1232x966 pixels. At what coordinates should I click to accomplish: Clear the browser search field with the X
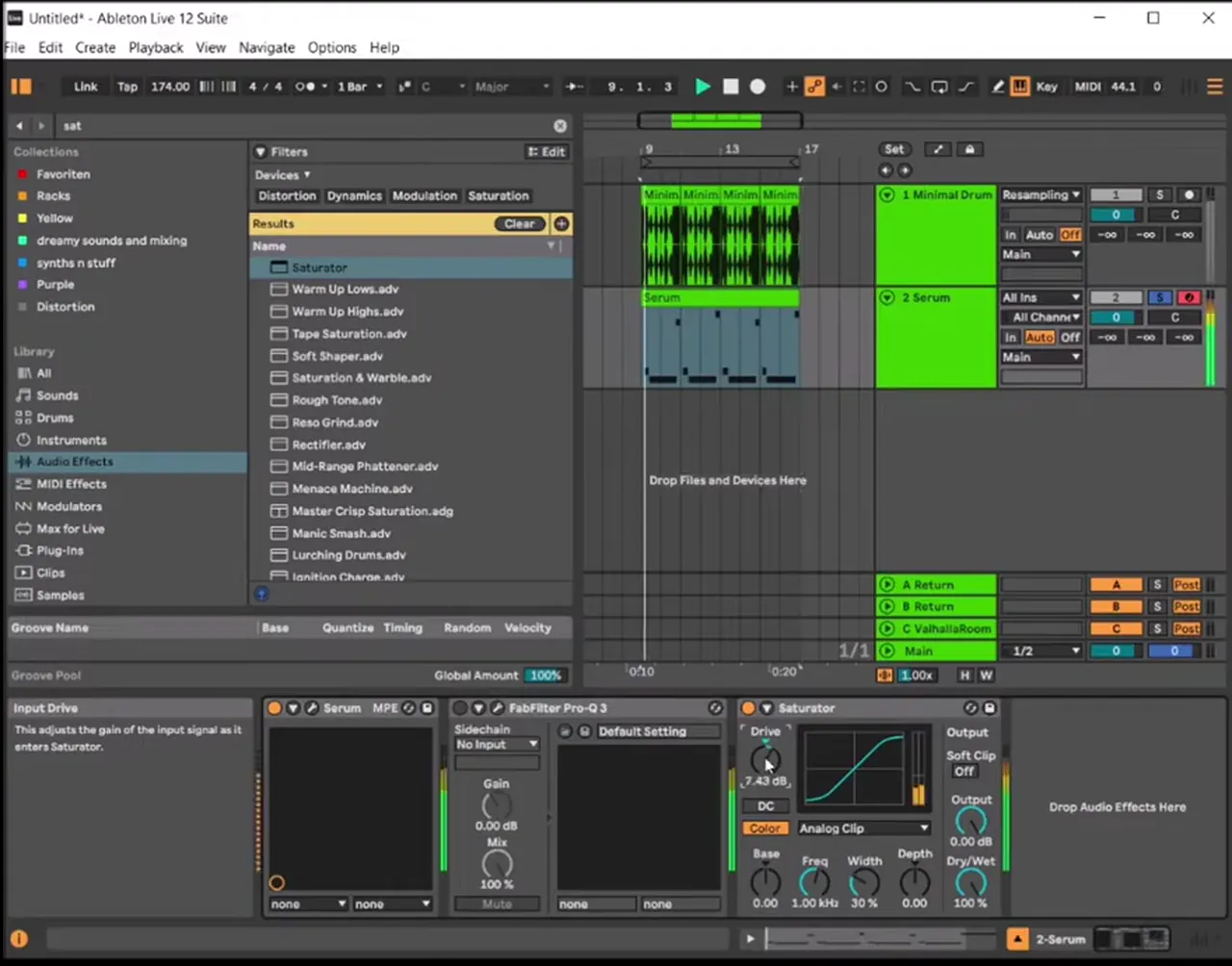click(x=560, y=126)
